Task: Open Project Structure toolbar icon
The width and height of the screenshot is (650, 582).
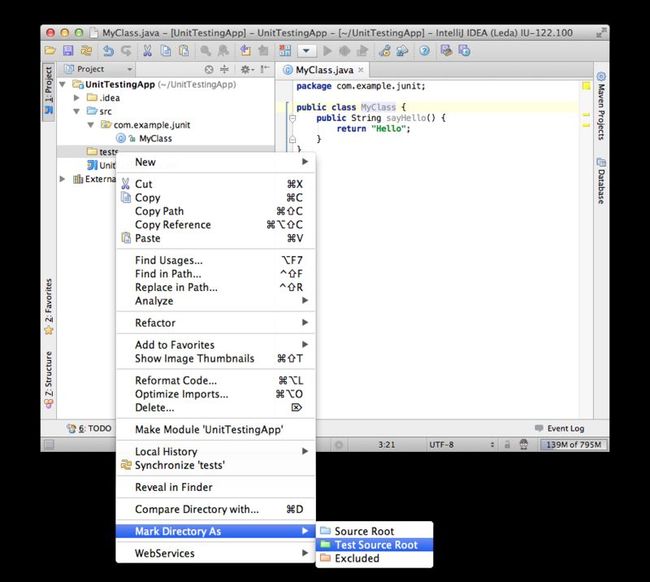Action: (402, 51)
